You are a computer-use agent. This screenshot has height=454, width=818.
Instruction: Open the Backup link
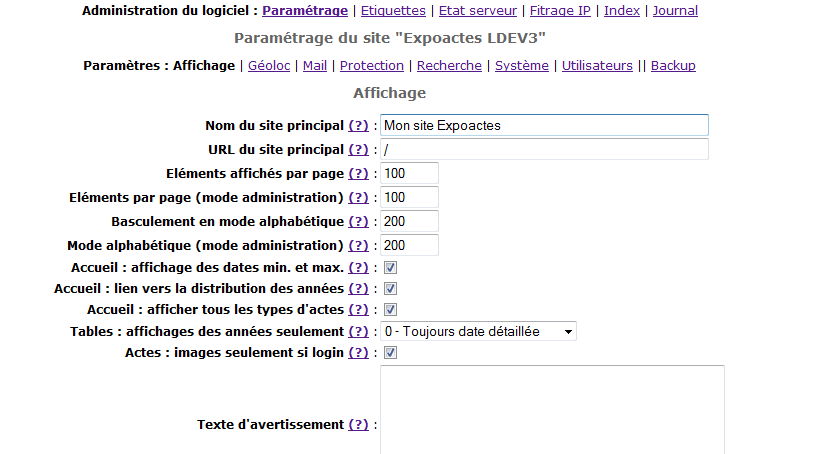coord(673,66)
